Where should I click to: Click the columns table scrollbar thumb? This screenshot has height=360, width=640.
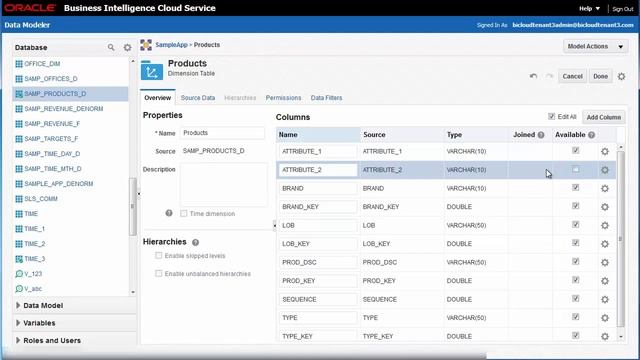pos(621,239)
